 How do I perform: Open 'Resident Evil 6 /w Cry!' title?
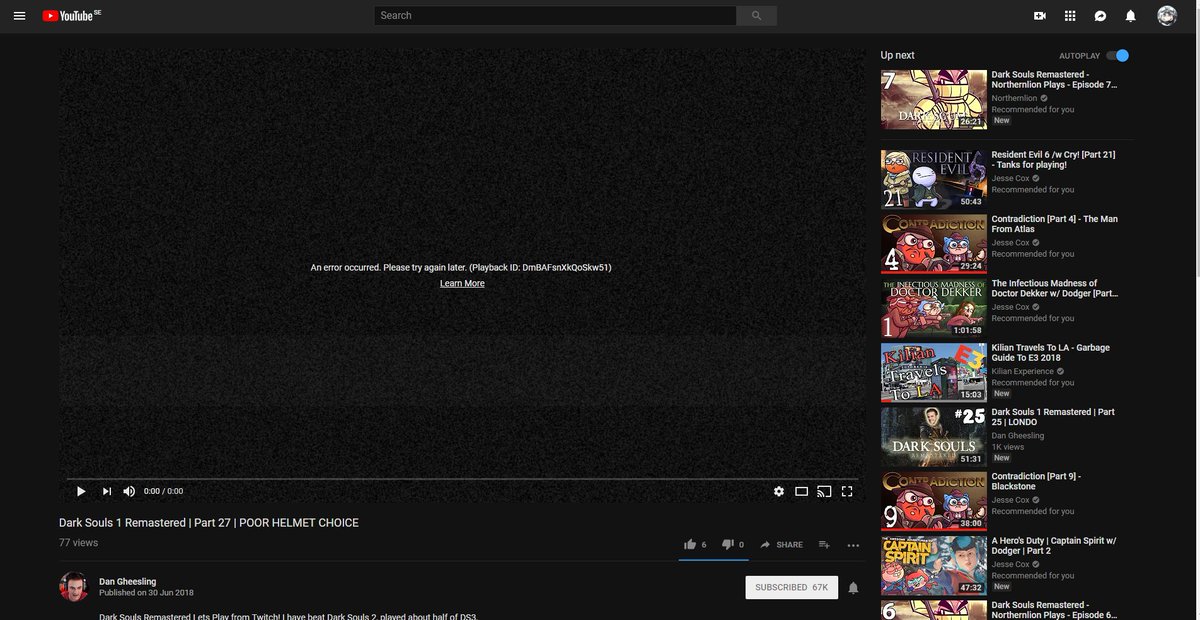coord(1053,160)
